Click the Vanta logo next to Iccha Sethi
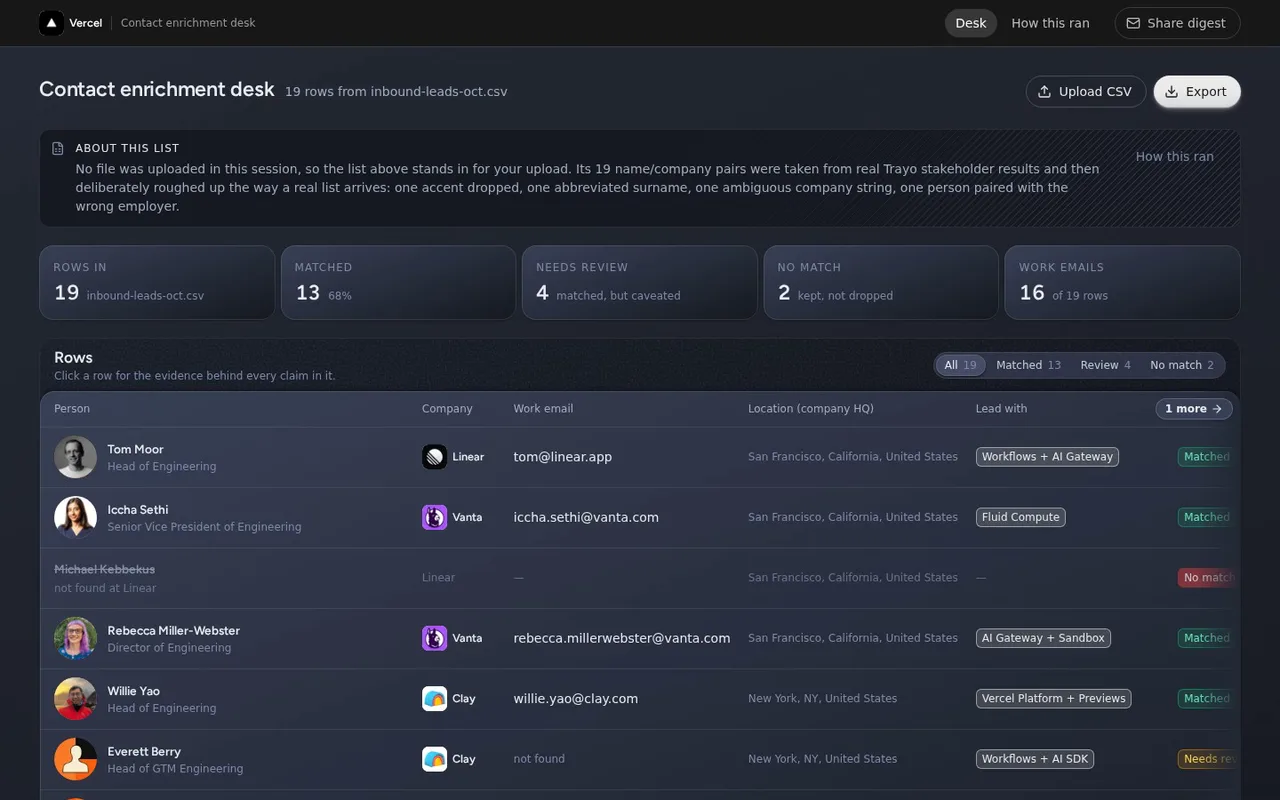 (x=434, y=517)
